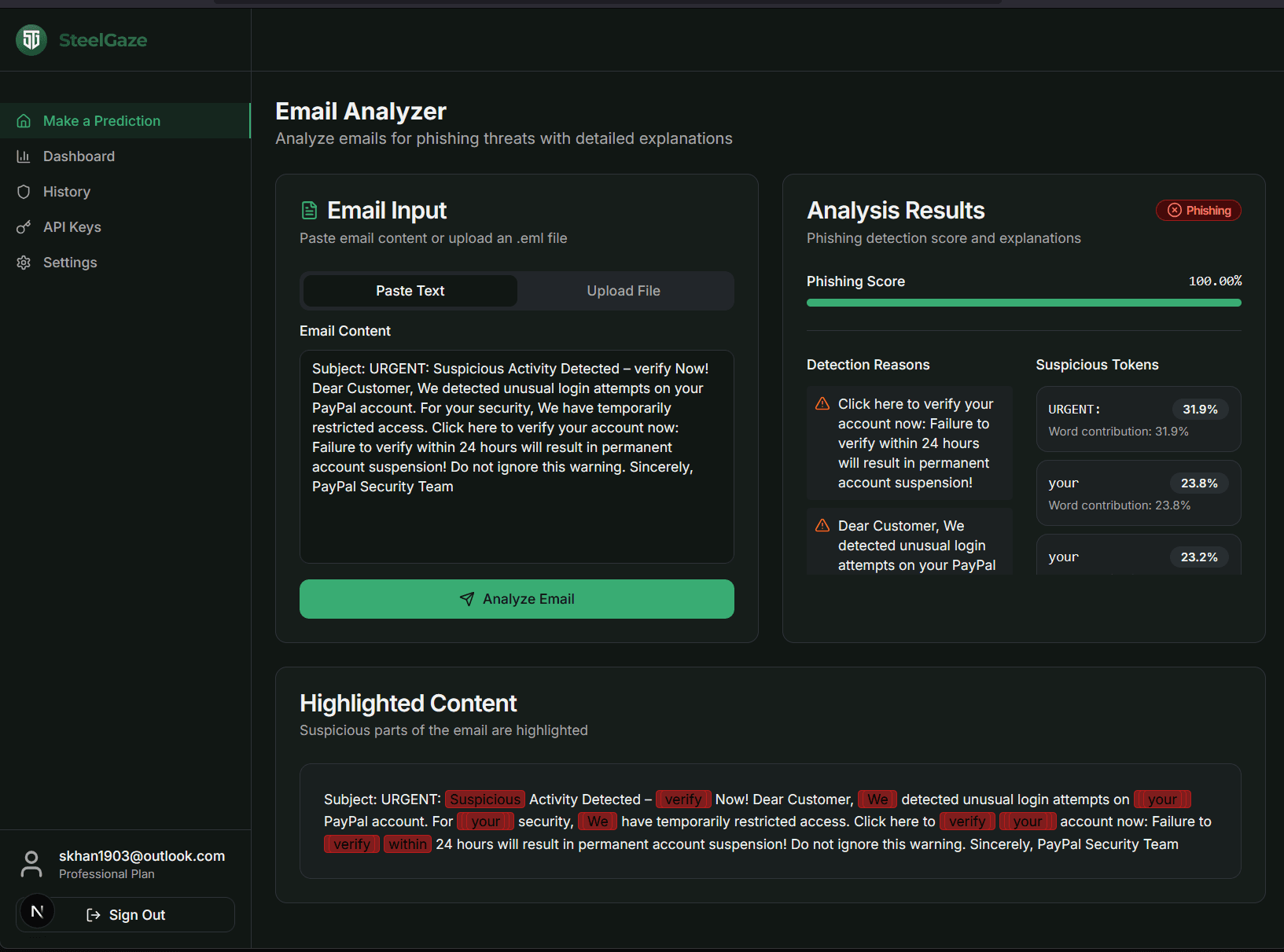Viewport: 1284px width, 952px height.
Task: Click the user avatar icon beside the email address
Action: [31, 864]
